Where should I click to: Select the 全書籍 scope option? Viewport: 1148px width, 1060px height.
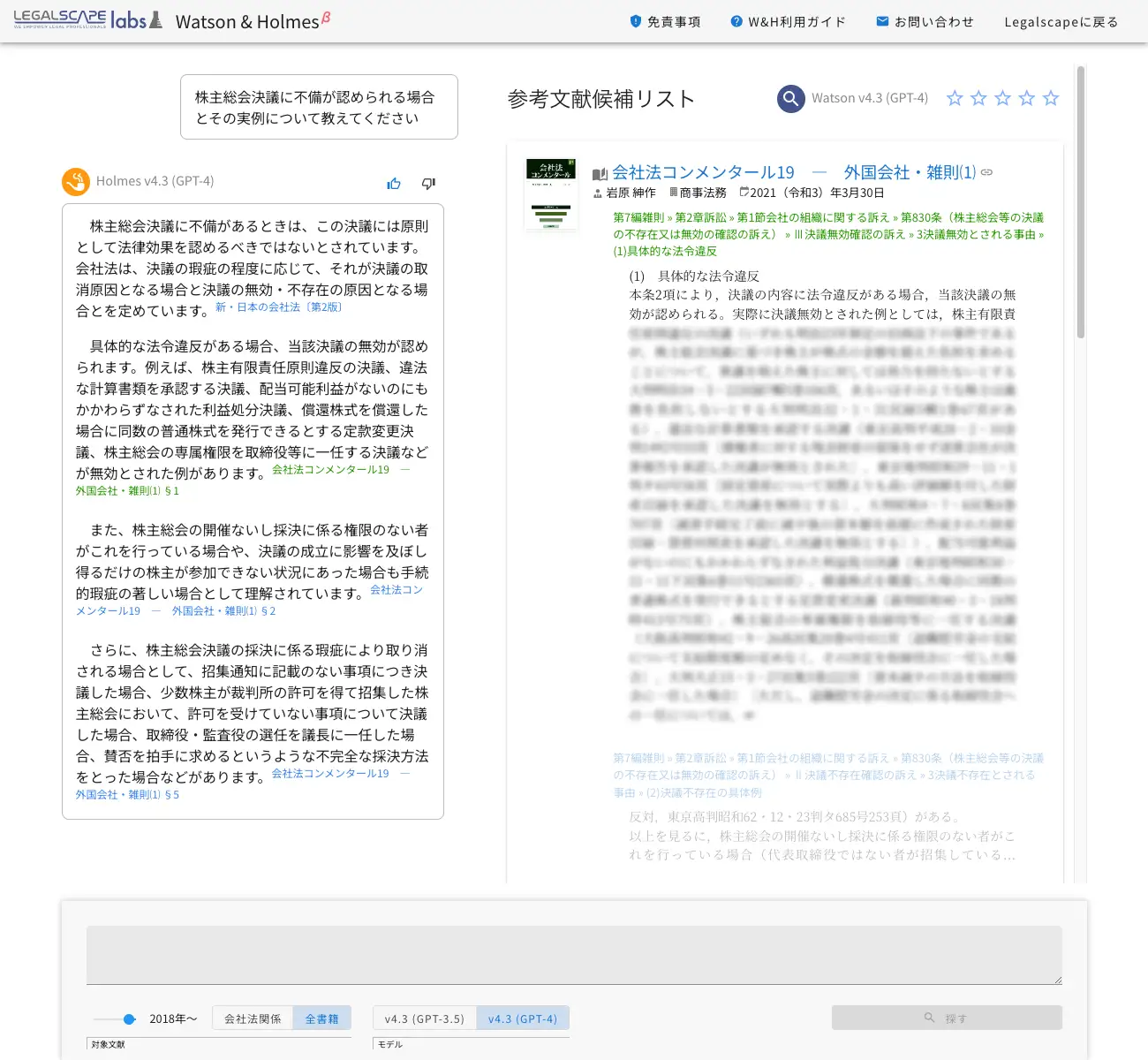pyautogui.click(x=322, y=1018)
